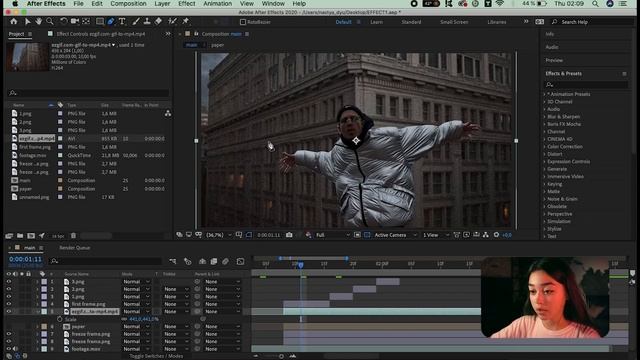640x360 pixels.
Task: Select the Zoom magnifier tool
Action: coord(50,22)
